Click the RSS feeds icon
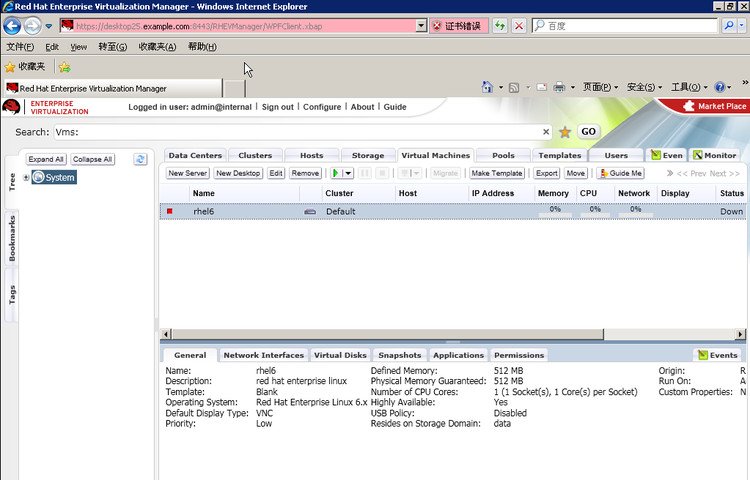Viewport: 750px width, 480px height. point(514,87)
